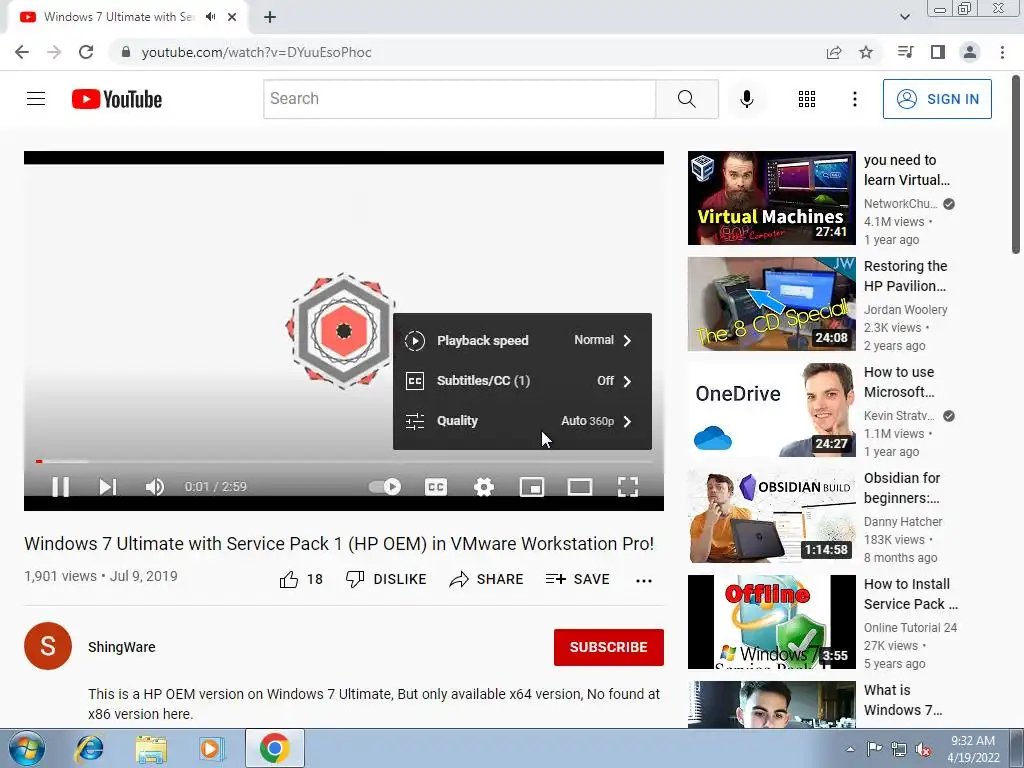This screenshot has height=768, width=1024.
Task: Open the Offline Service Pack thumbnail
Action: (771, 622)
